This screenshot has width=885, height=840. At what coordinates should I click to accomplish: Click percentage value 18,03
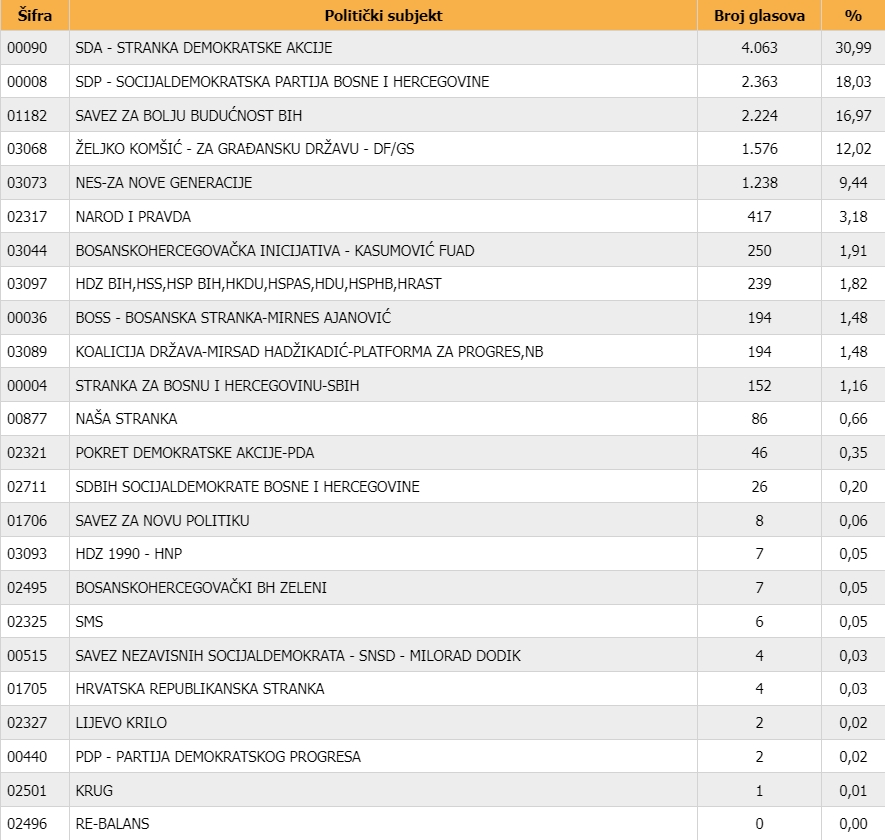click(x=853, y=82)
